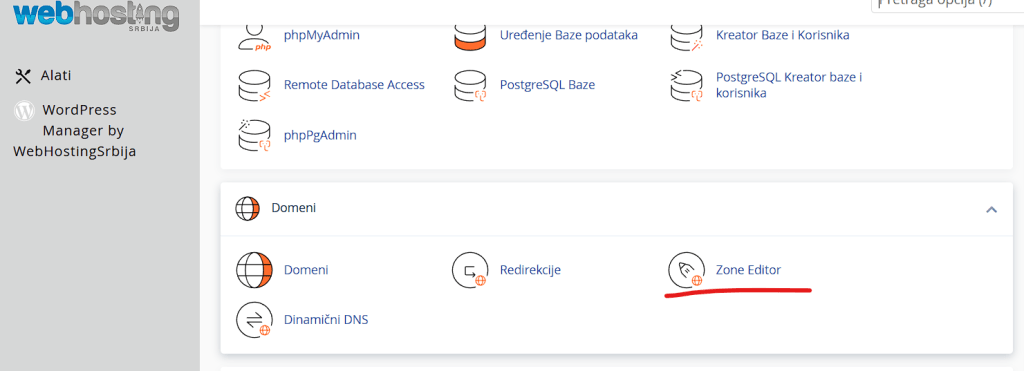Open the Remote Database Access icon
The width and height of the screenshot is (1024, 371).
[254, 86]
